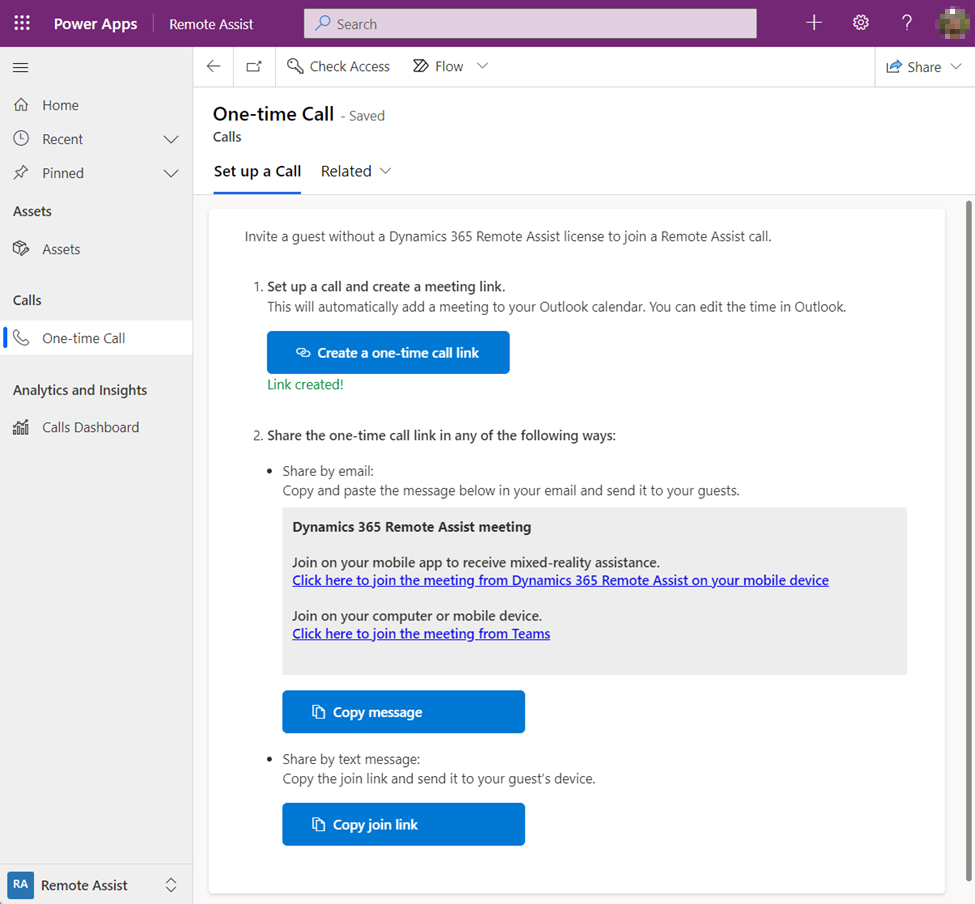Click the Analytics and Insights heading
The image size is (975, 904).
(80, 390)
